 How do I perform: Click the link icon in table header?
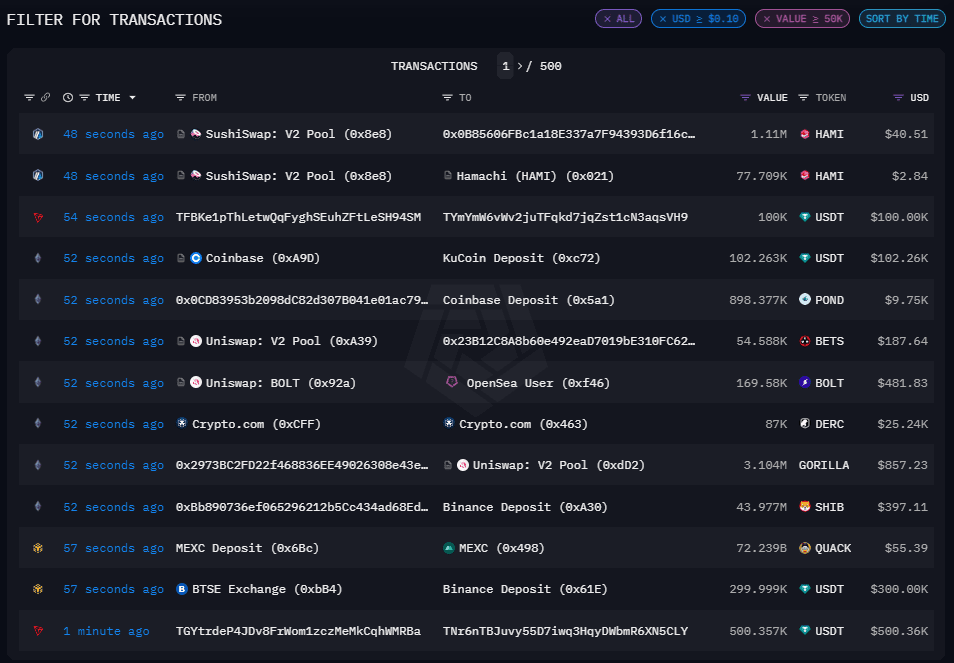coord(46,97)
